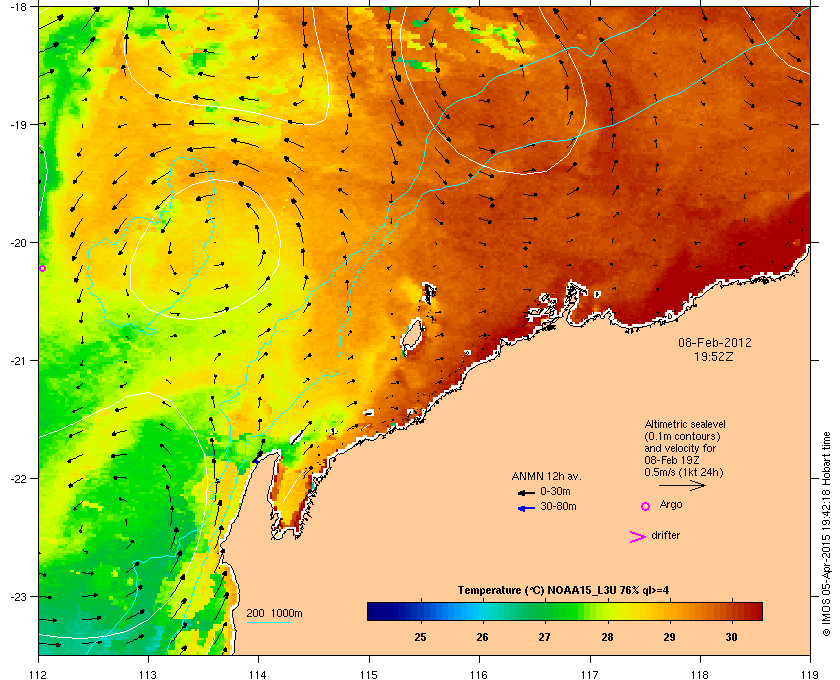
Task: Click the large oval island off the coast
Action: [x=413, y=335]
